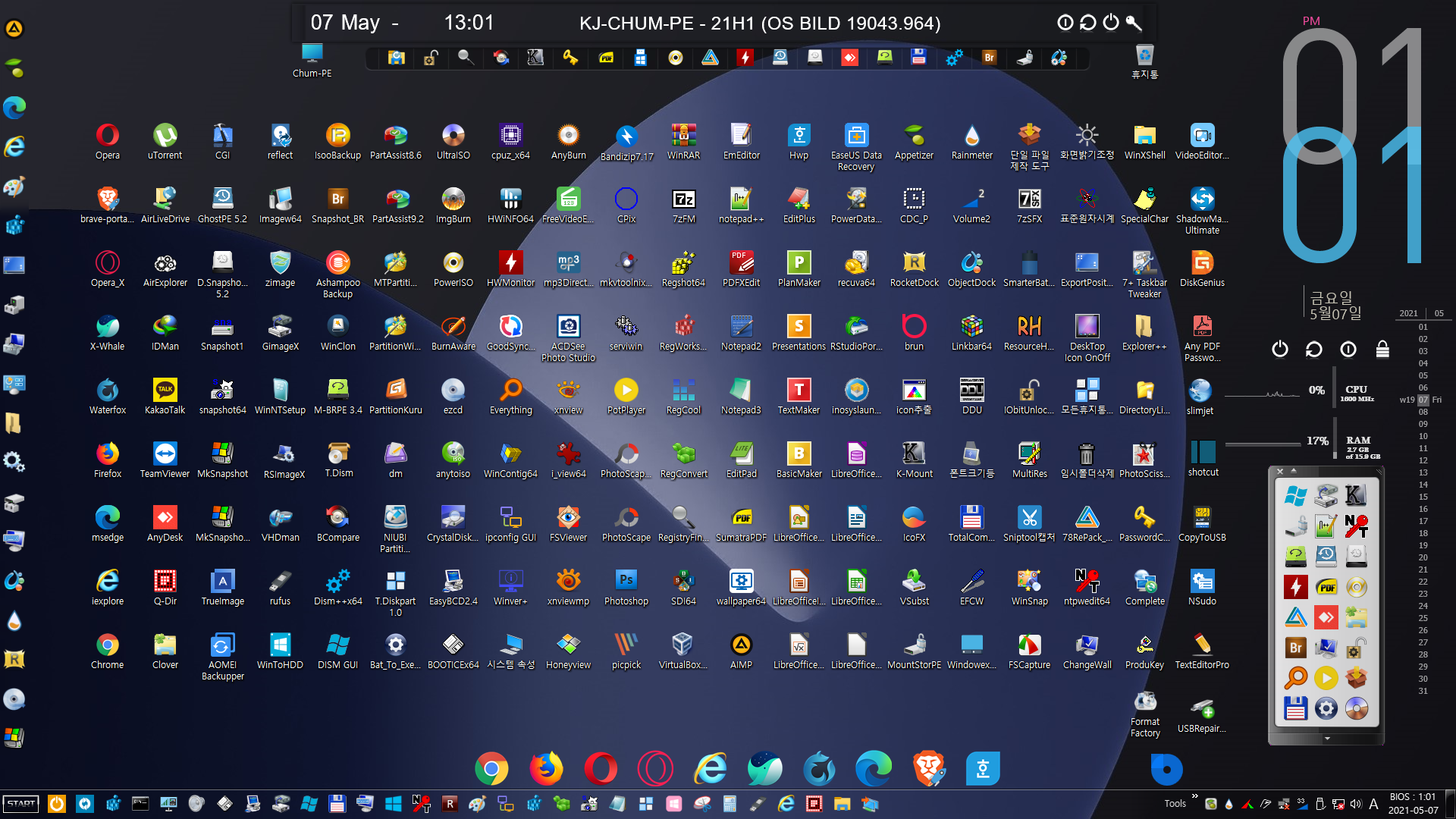The image size is (1456, 819).
Task: Open AIMP desktop shortcut
Action: (x=741, y=651)
